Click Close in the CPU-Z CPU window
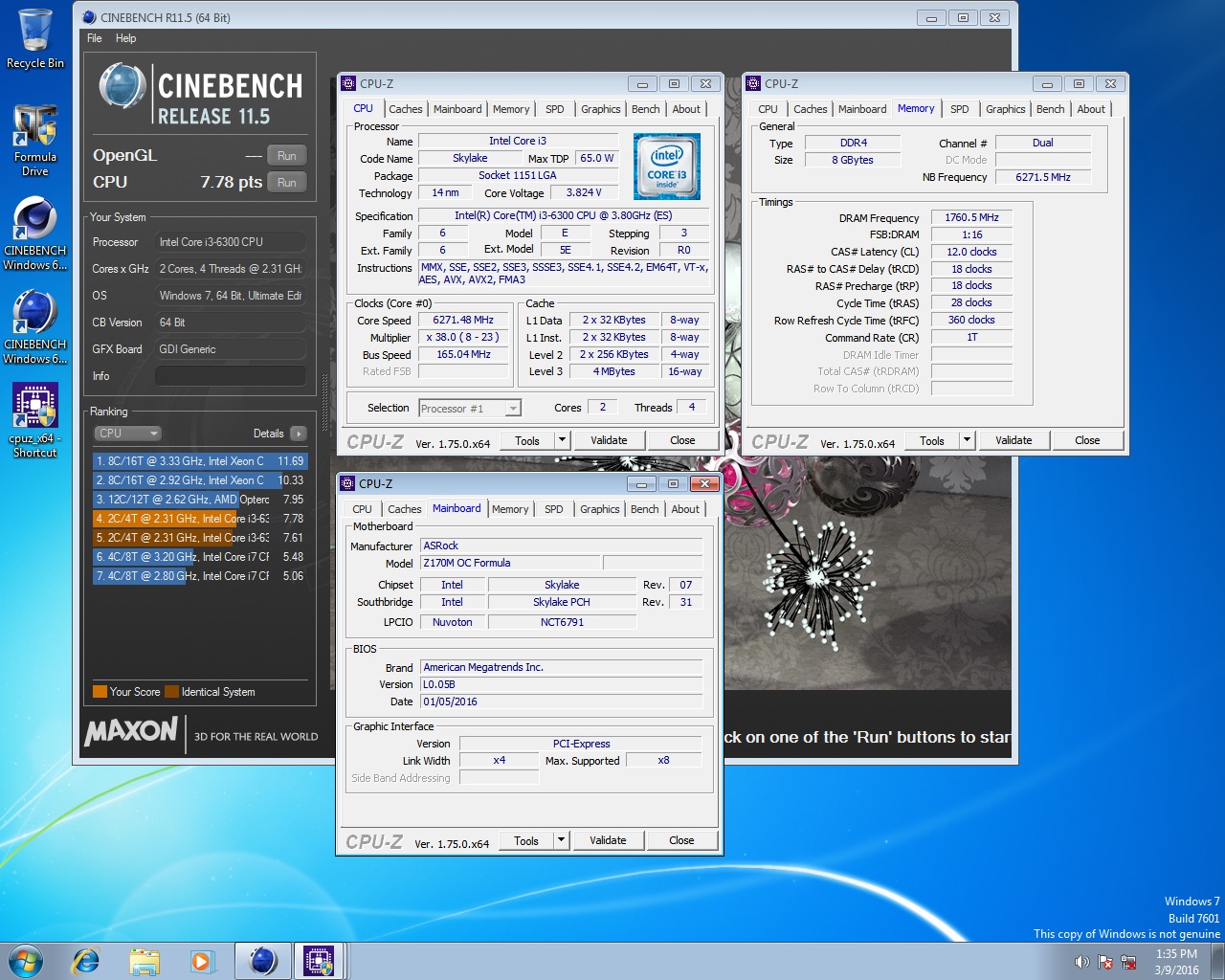The height and width of the screenshot is (980, 1225). point(682,440)
